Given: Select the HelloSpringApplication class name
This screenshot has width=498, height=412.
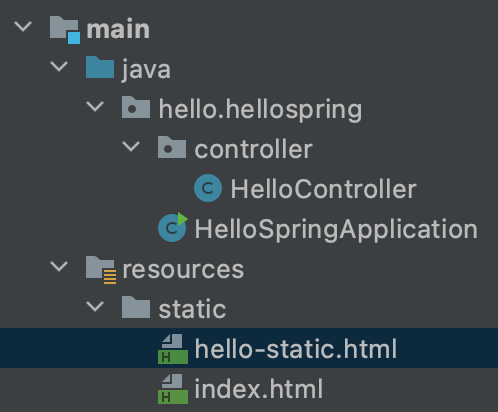Looking at the screenshot, I should tap(336, 229).
